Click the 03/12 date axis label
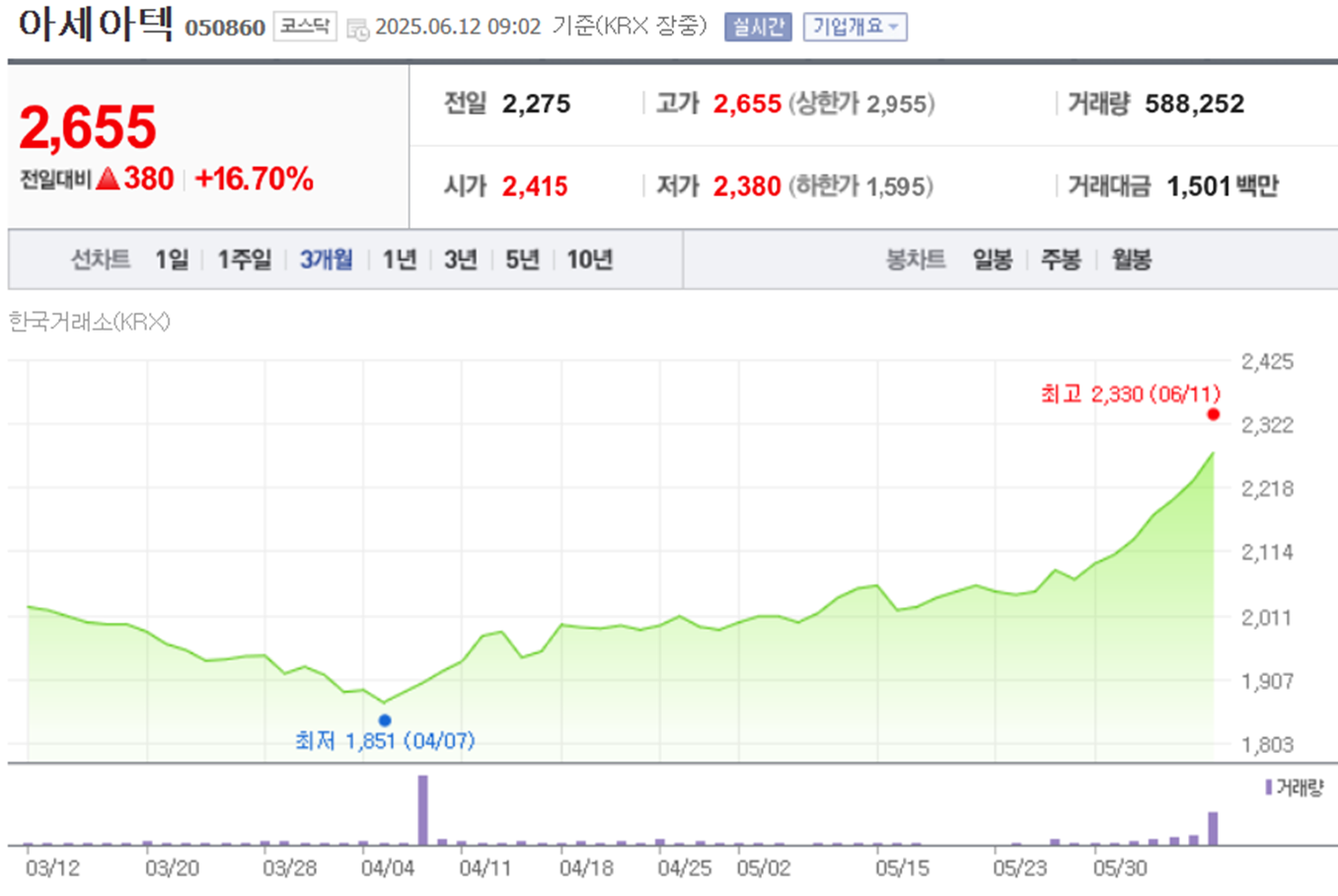Viewport: 1338px width, 896px height. click(52, 868)
